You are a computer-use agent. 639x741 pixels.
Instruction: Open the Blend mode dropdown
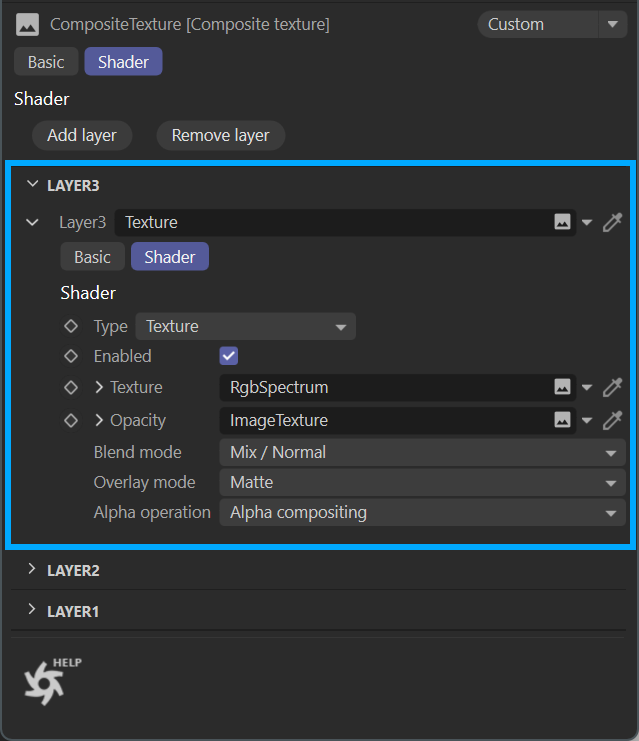(421, 452)
